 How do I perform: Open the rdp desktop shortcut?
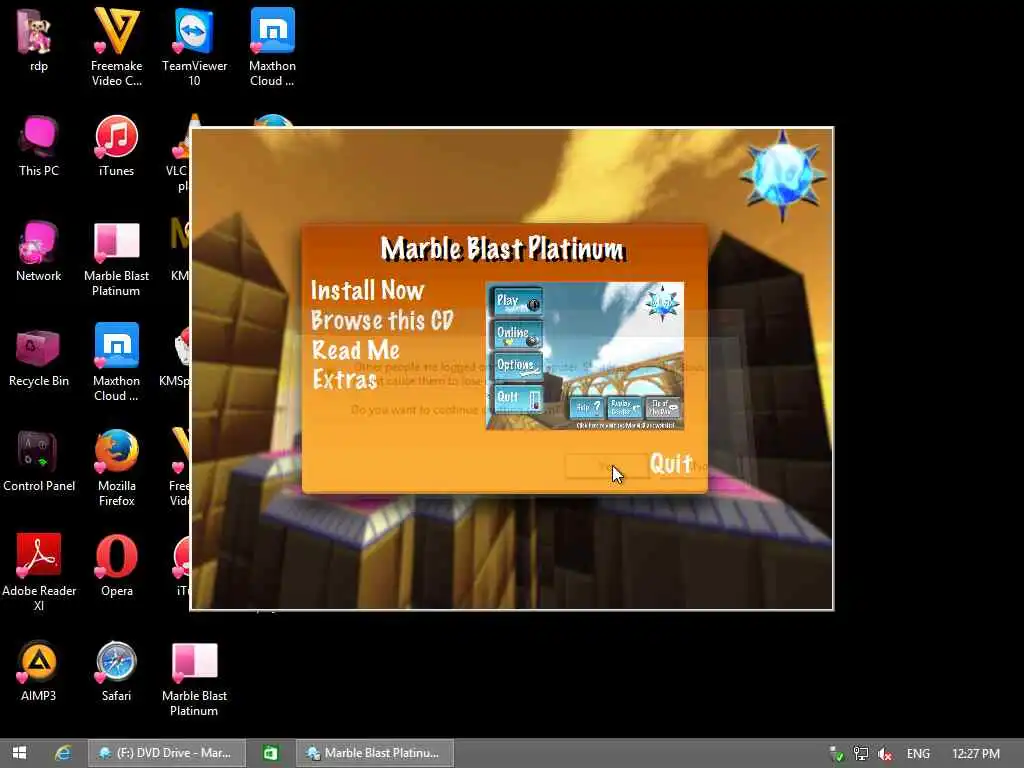click(x=38, y=40)
